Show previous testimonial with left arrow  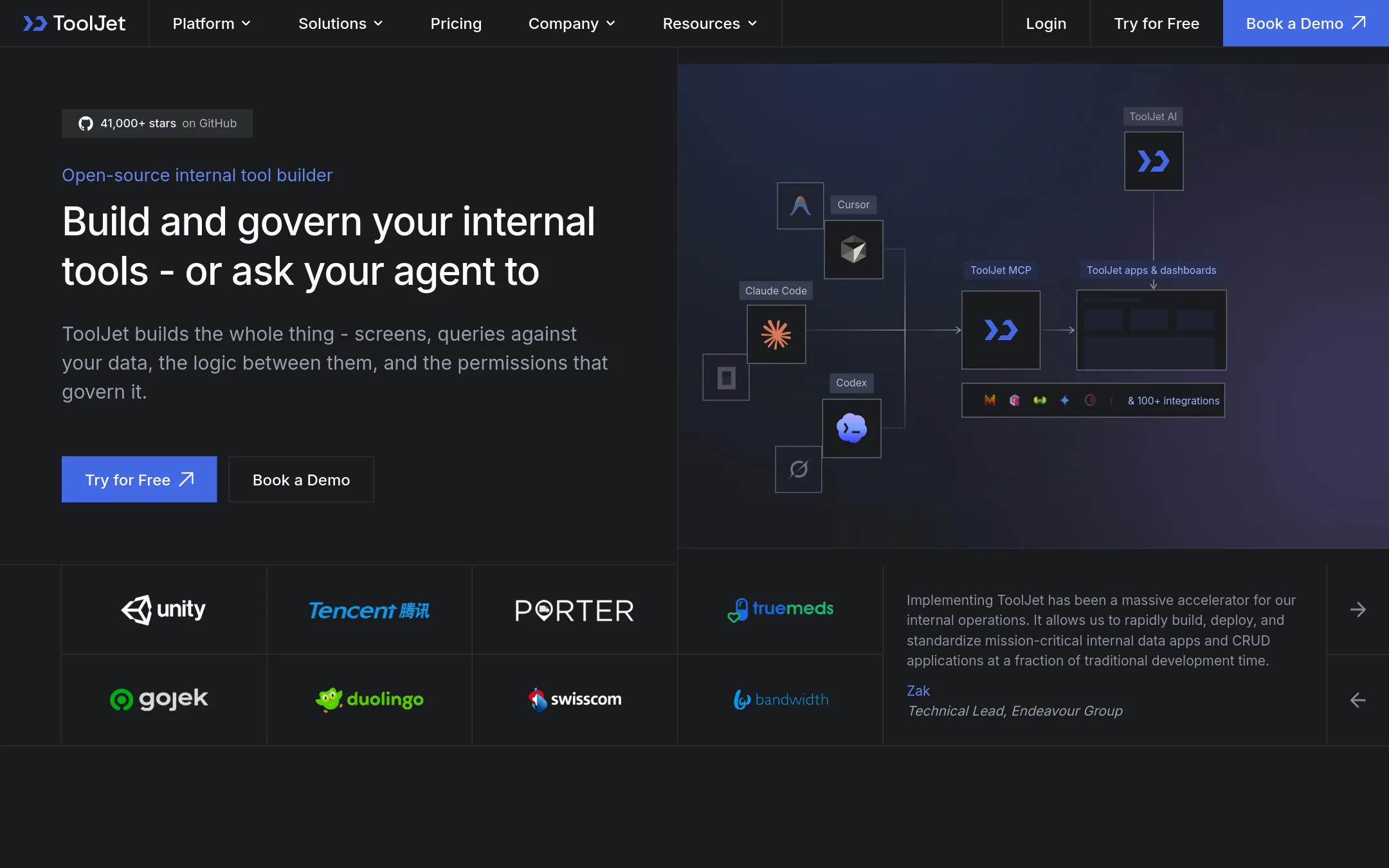point(1357,700)
